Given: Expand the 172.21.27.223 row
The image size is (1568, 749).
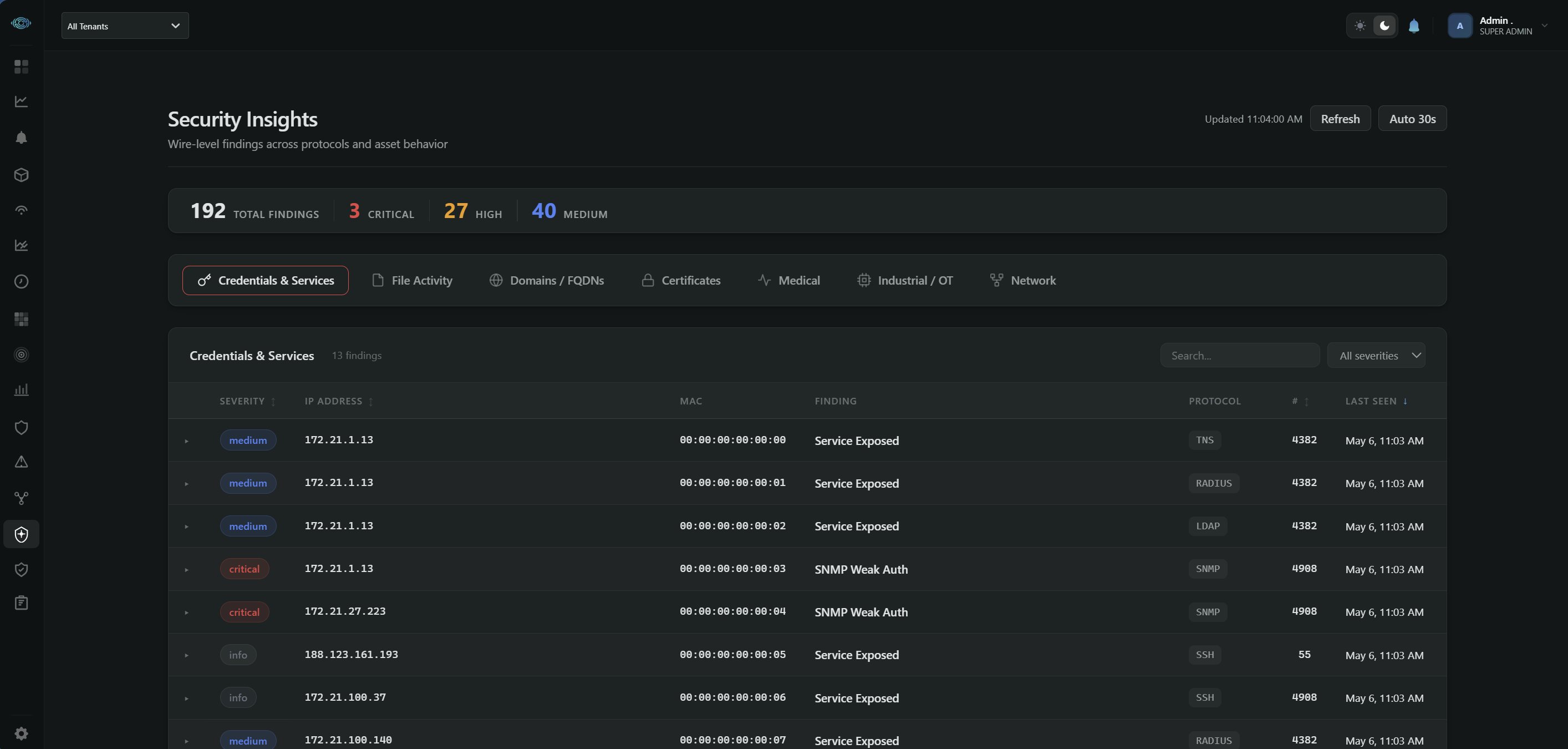Looking at the screenshot, I should click(x=186, y=612).
